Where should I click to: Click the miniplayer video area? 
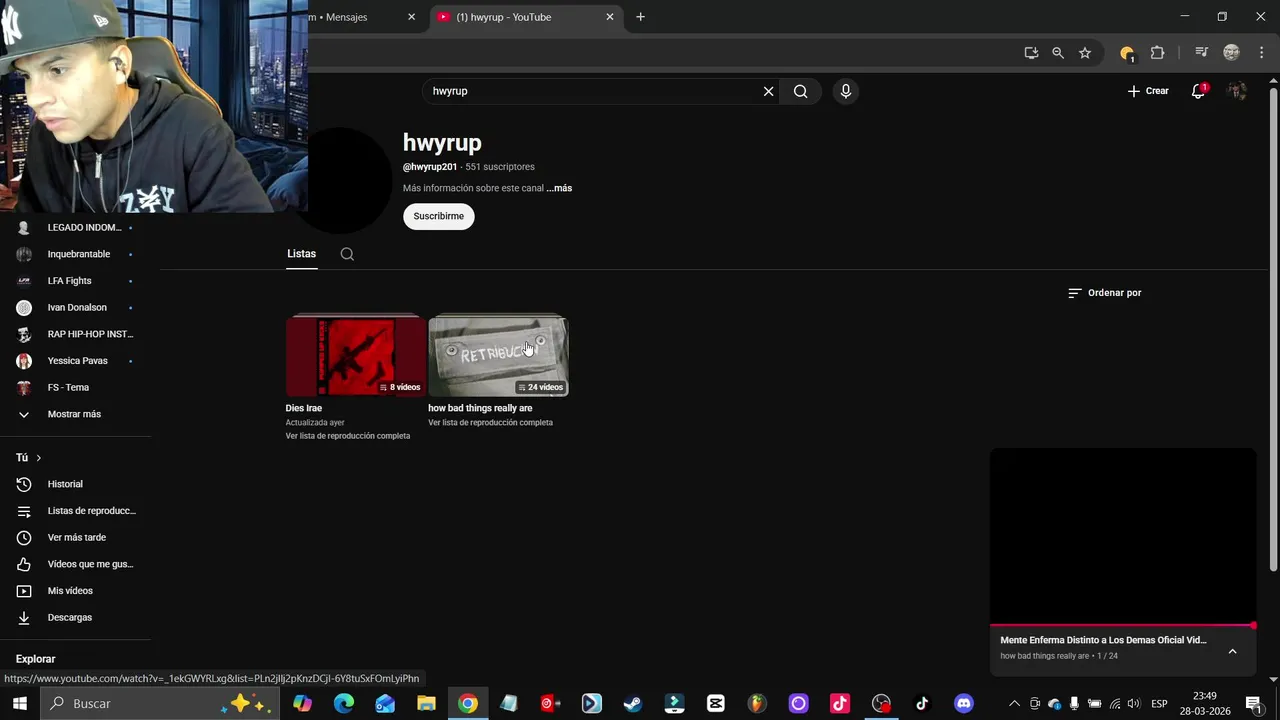(x=1122, y=536)
